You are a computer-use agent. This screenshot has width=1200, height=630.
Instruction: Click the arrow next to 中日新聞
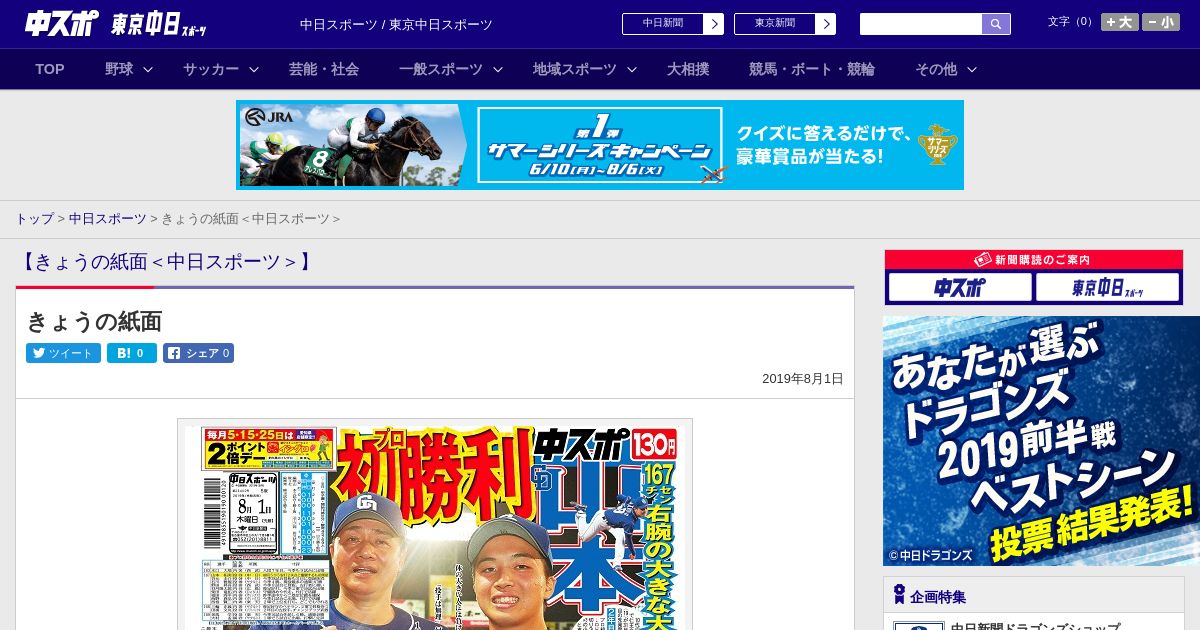[714, 24]
